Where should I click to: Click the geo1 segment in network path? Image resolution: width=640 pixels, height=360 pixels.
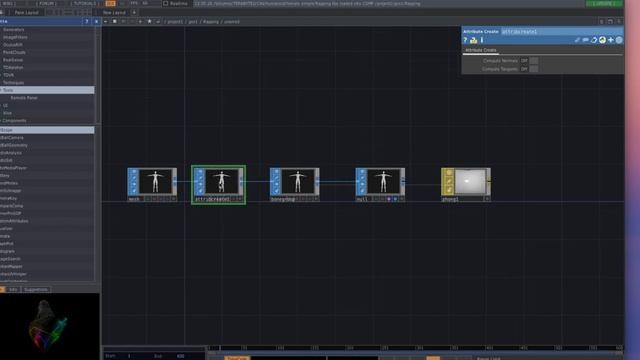point(193,22)
